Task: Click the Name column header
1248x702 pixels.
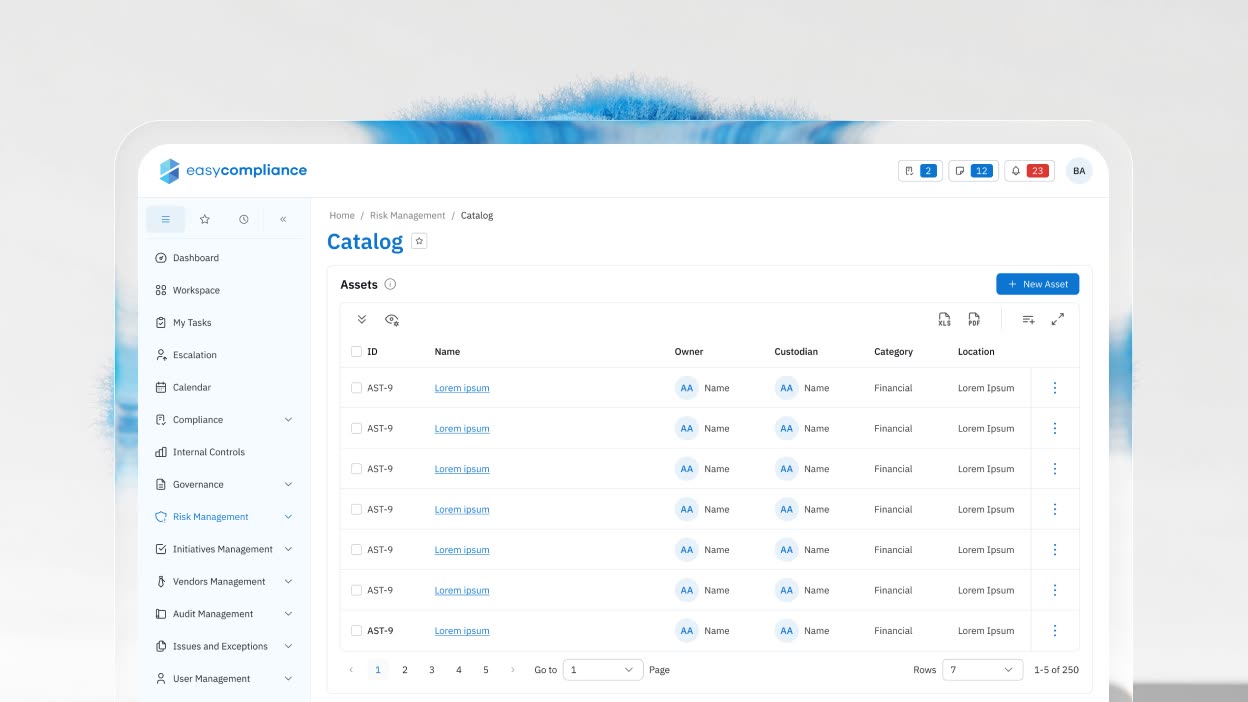Action: click(x=447, y=352)
